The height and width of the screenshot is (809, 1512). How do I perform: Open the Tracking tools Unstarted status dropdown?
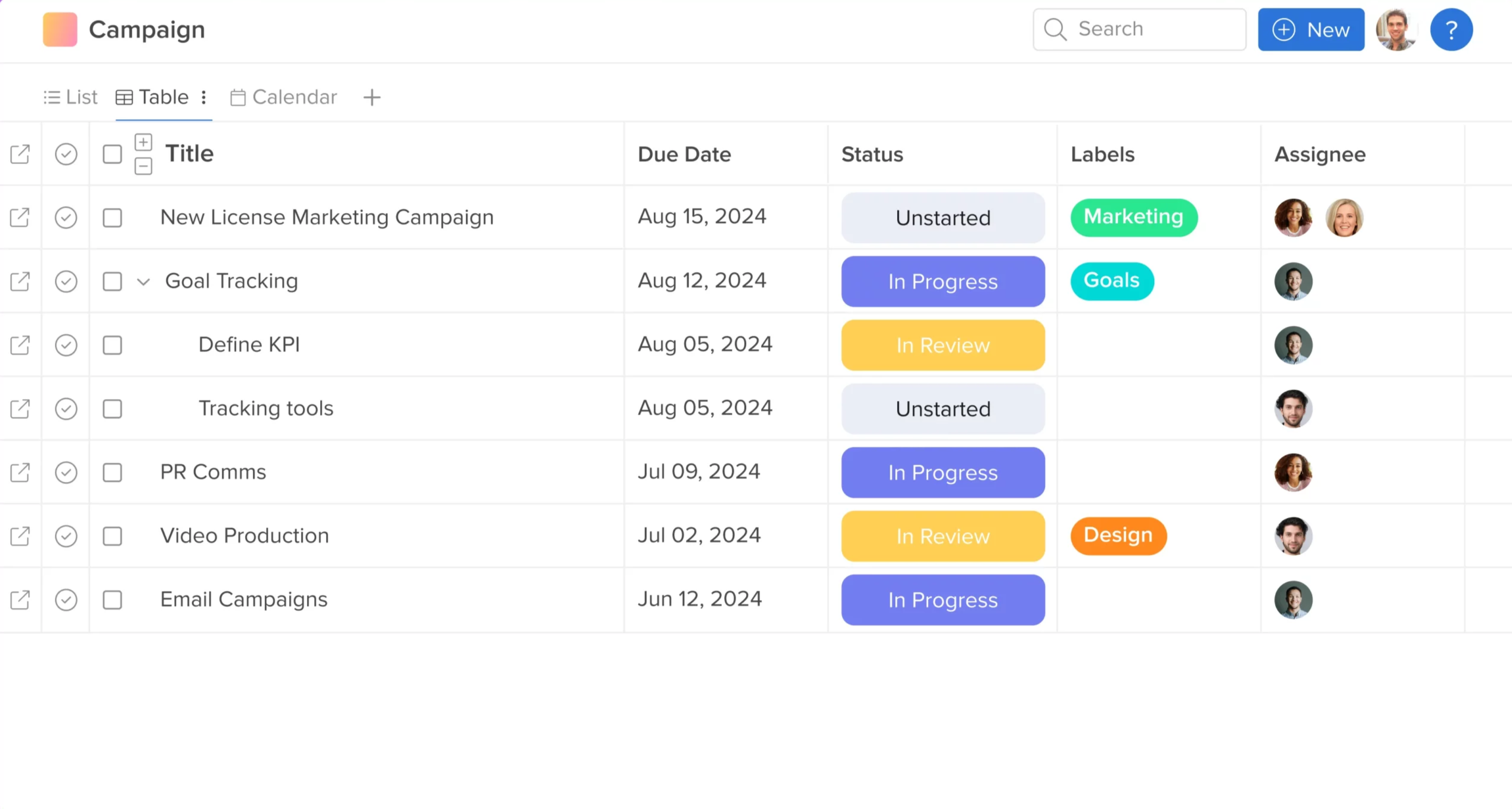[942, 409]
